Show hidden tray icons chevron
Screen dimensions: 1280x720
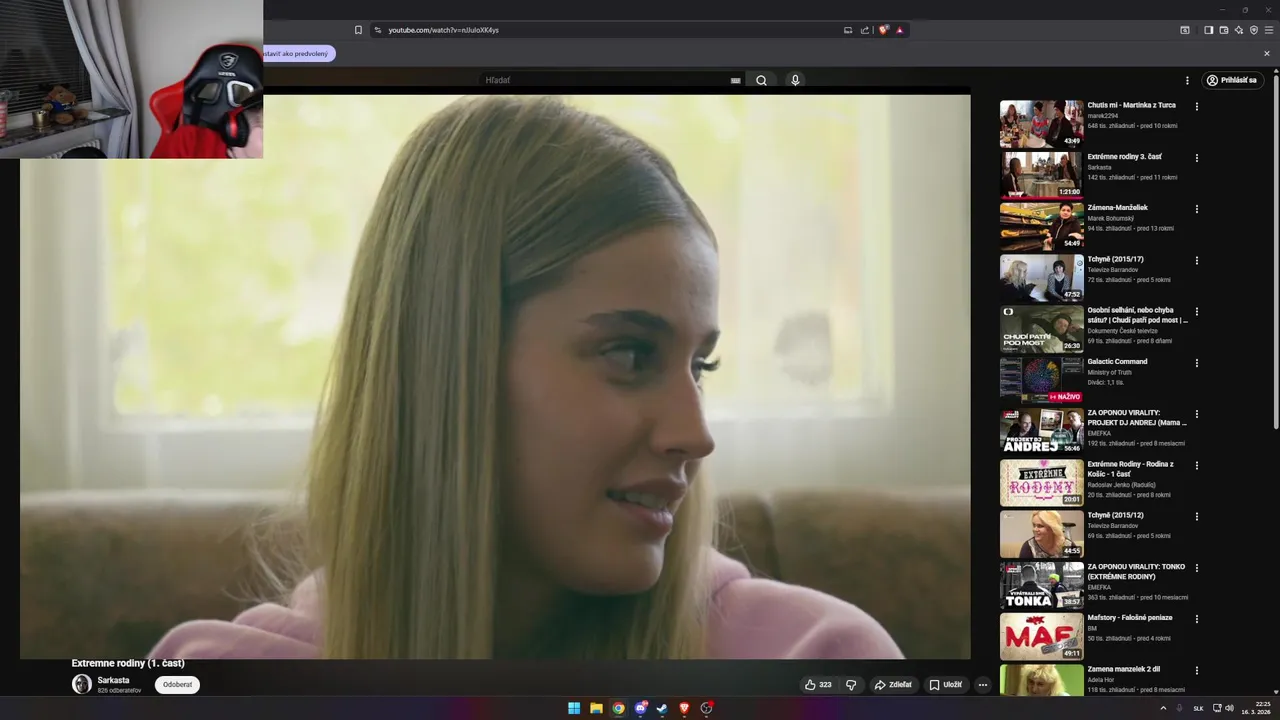1163,708
